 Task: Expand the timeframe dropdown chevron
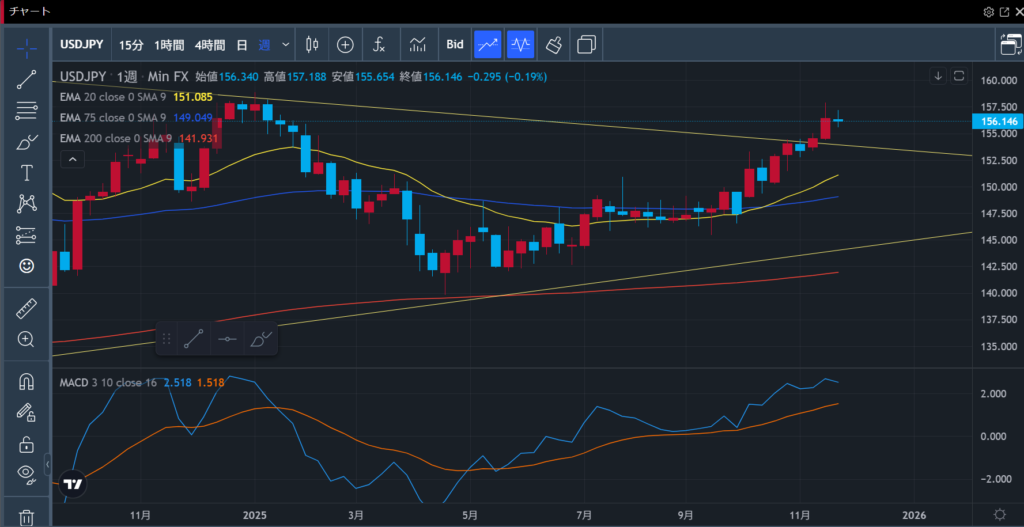click(x=286, y=44)
